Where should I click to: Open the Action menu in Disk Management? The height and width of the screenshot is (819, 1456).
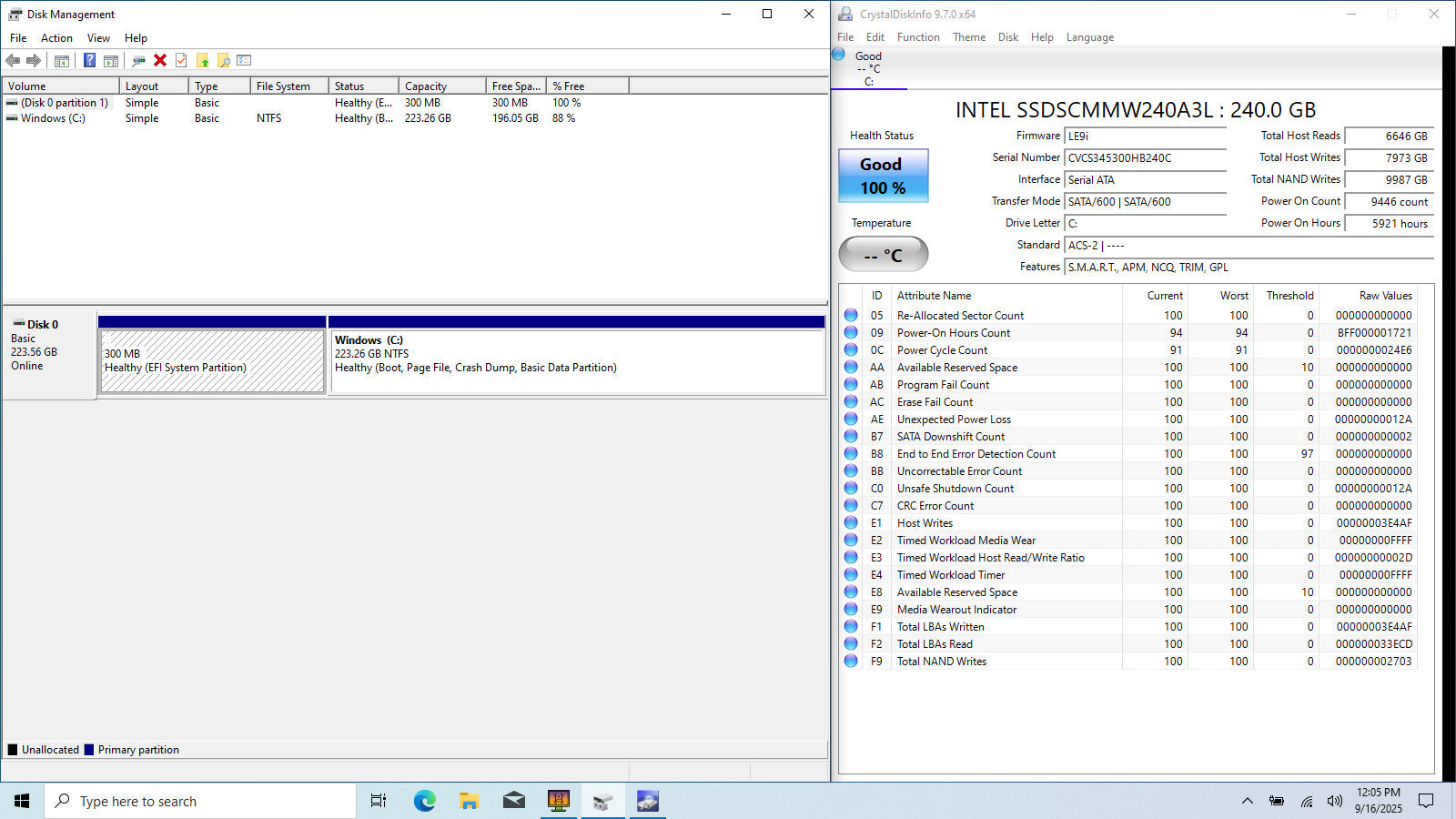56,38
